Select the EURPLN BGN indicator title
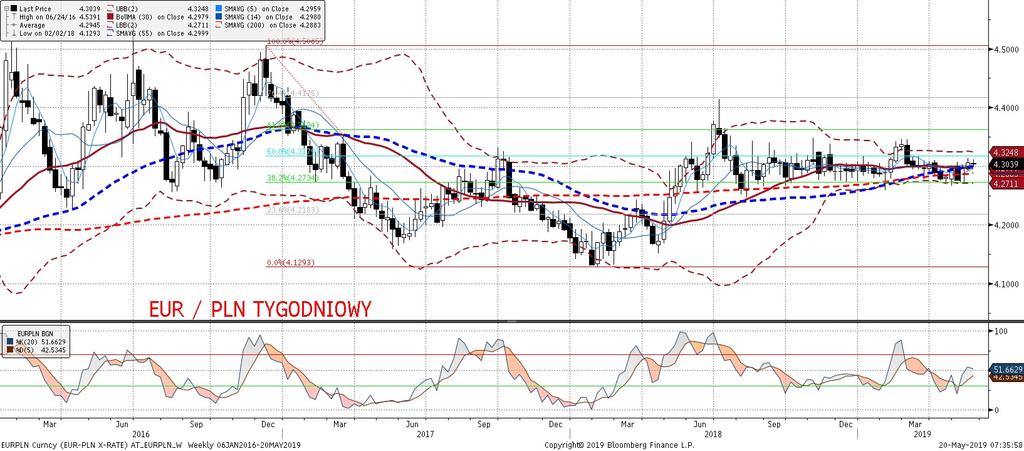 tap(35, 334)
